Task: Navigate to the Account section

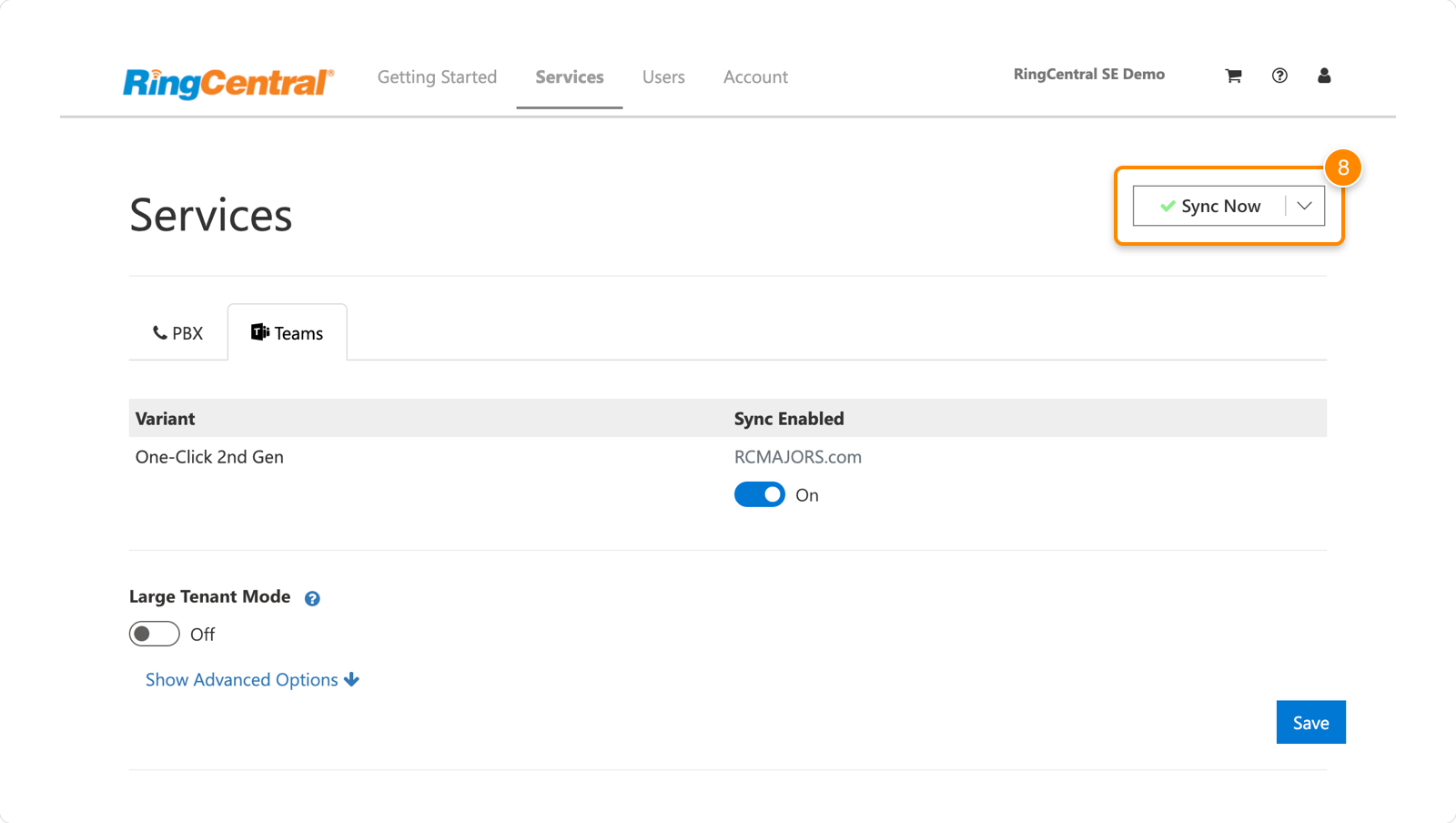Action: pos(755,77)
